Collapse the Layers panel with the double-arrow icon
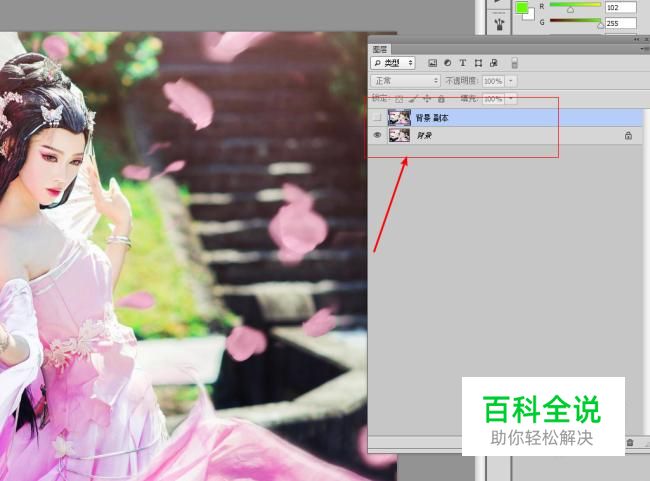 click(x=636, y=39)
